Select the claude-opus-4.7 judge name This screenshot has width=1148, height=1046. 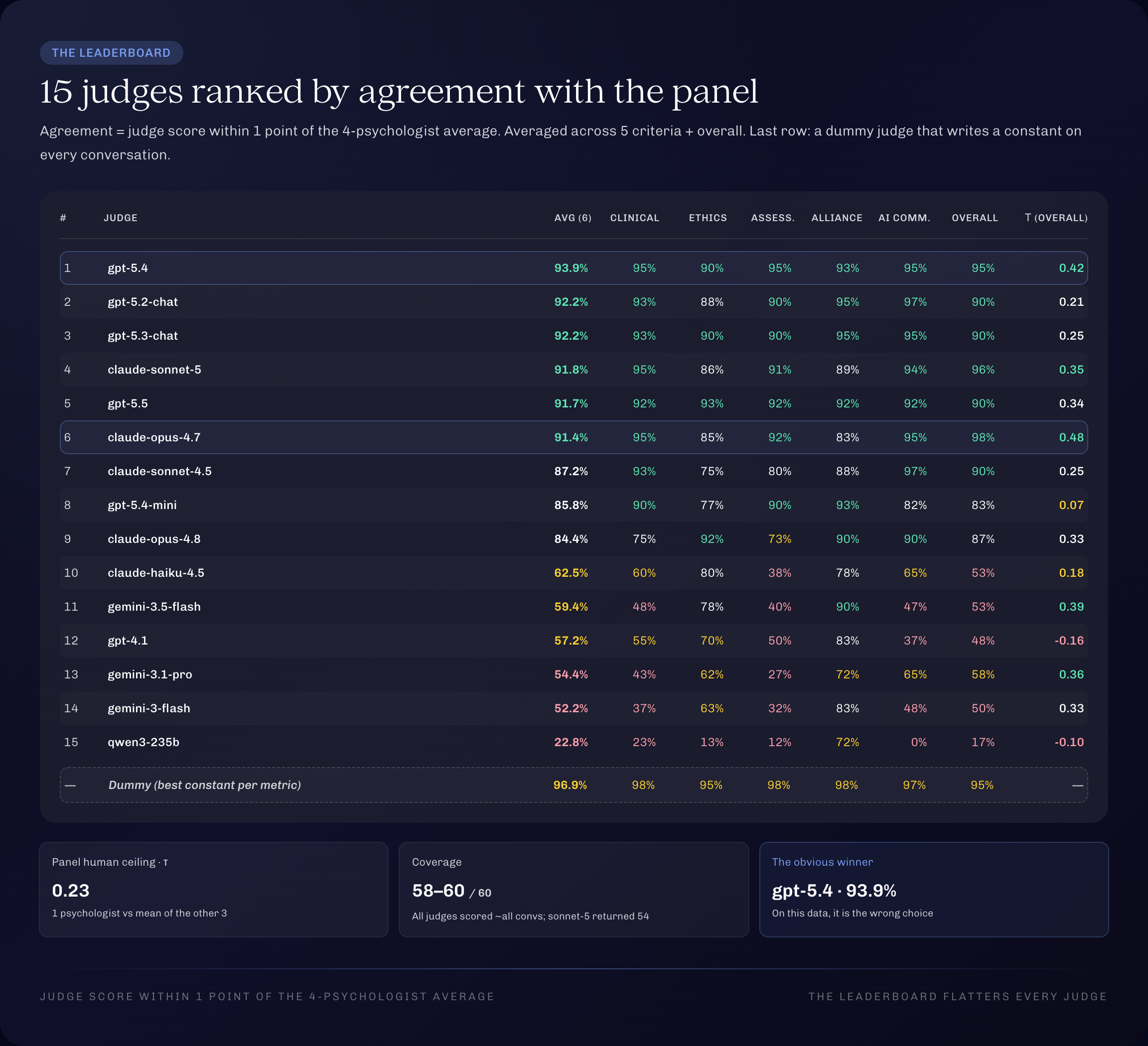154,437
